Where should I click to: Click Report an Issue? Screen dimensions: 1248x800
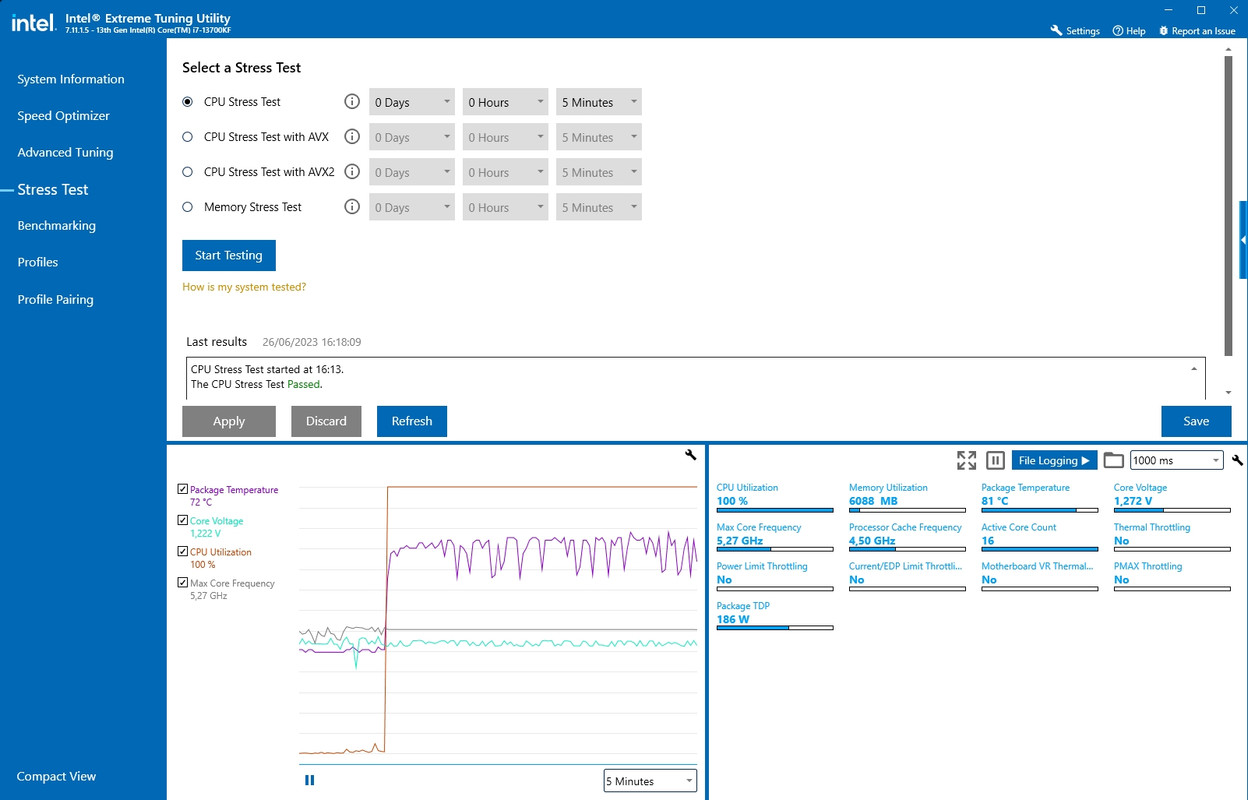1197,31
